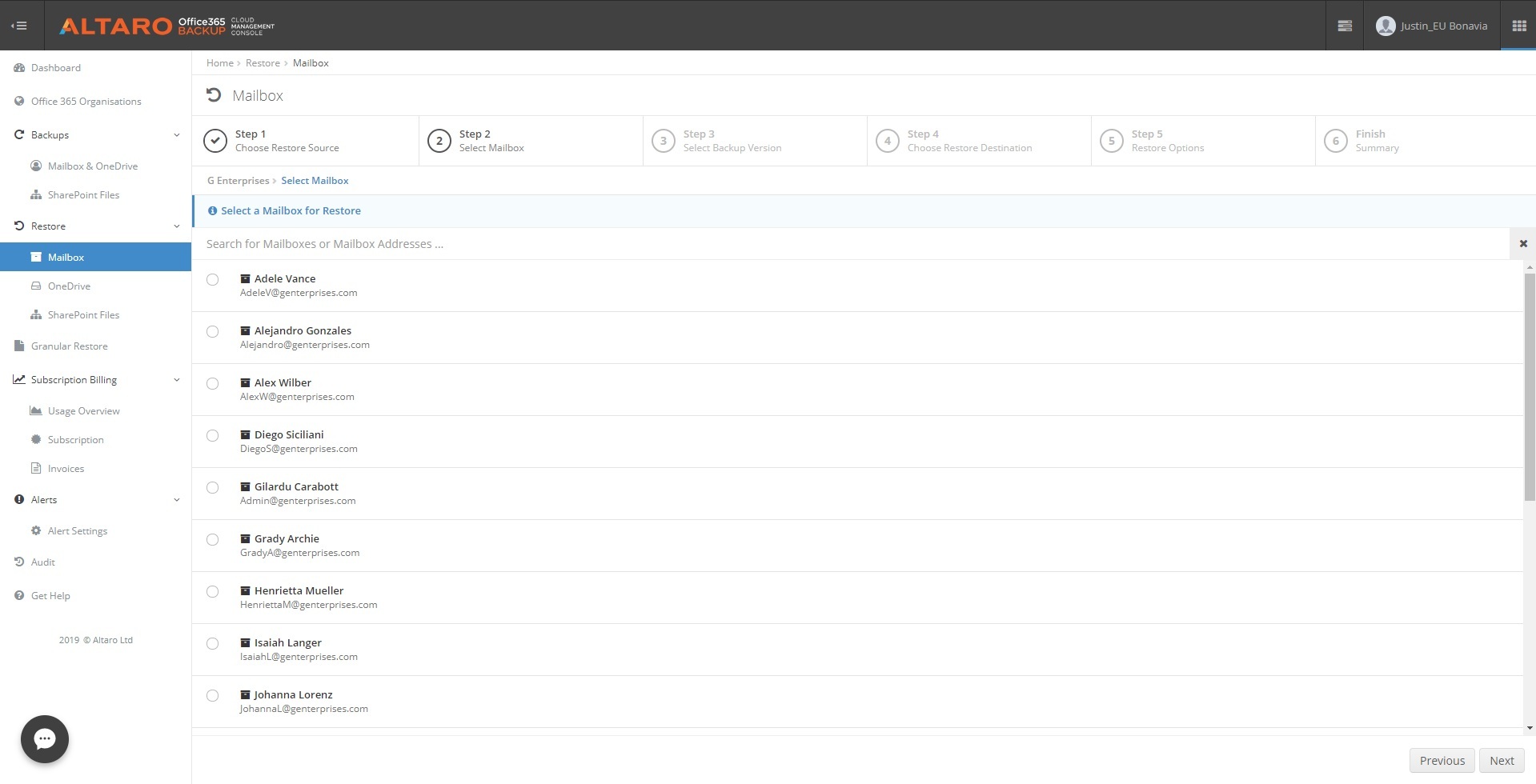Viewport: 1536px width, 784px height.
Task: Collapse the sidebar using the hamburger icon
Action: point(20,25)
